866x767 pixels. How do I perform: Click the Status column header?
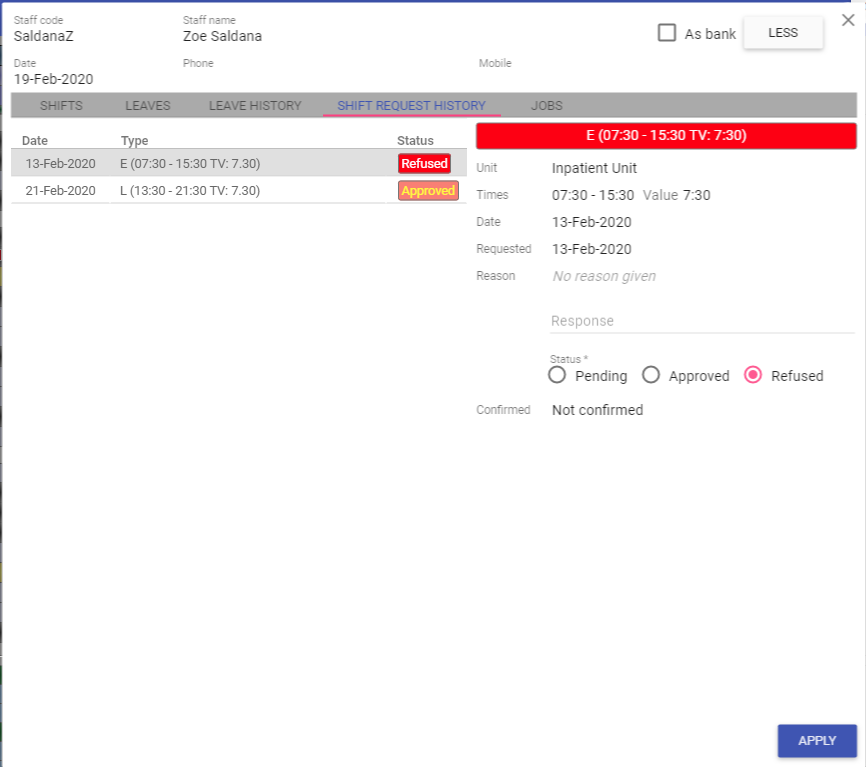pos(415,141)
